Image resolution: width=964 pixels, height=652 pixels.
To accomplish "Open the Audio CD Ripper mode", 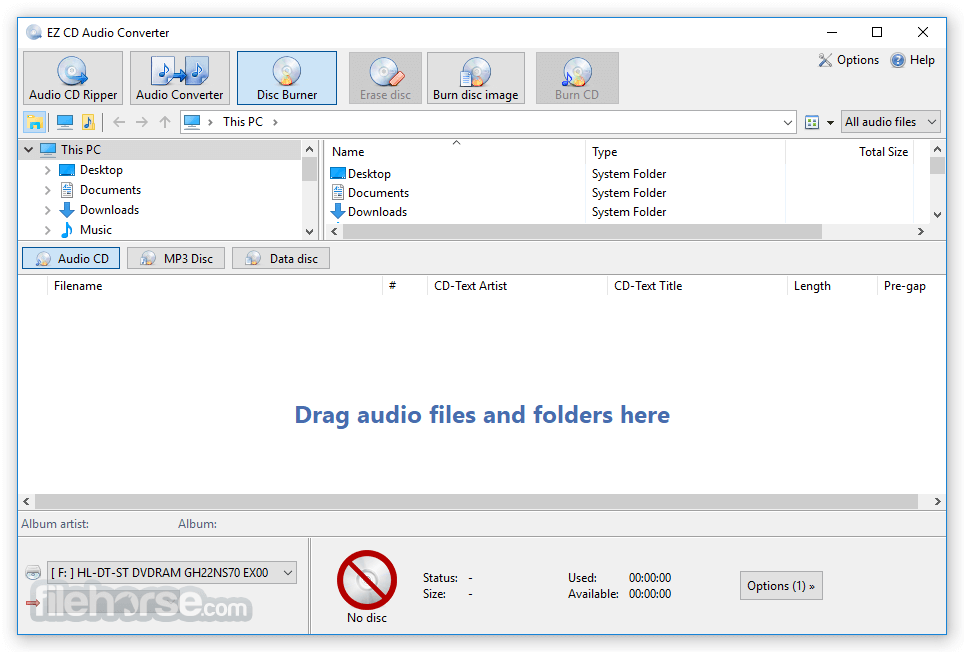I will 73,78.
